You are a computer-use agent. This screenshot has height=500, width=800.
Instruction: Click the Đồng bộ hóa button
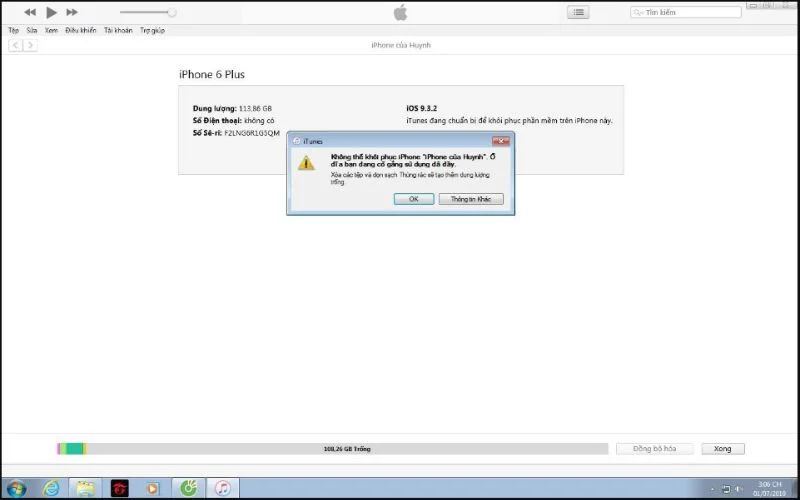(x=655, y=448)
